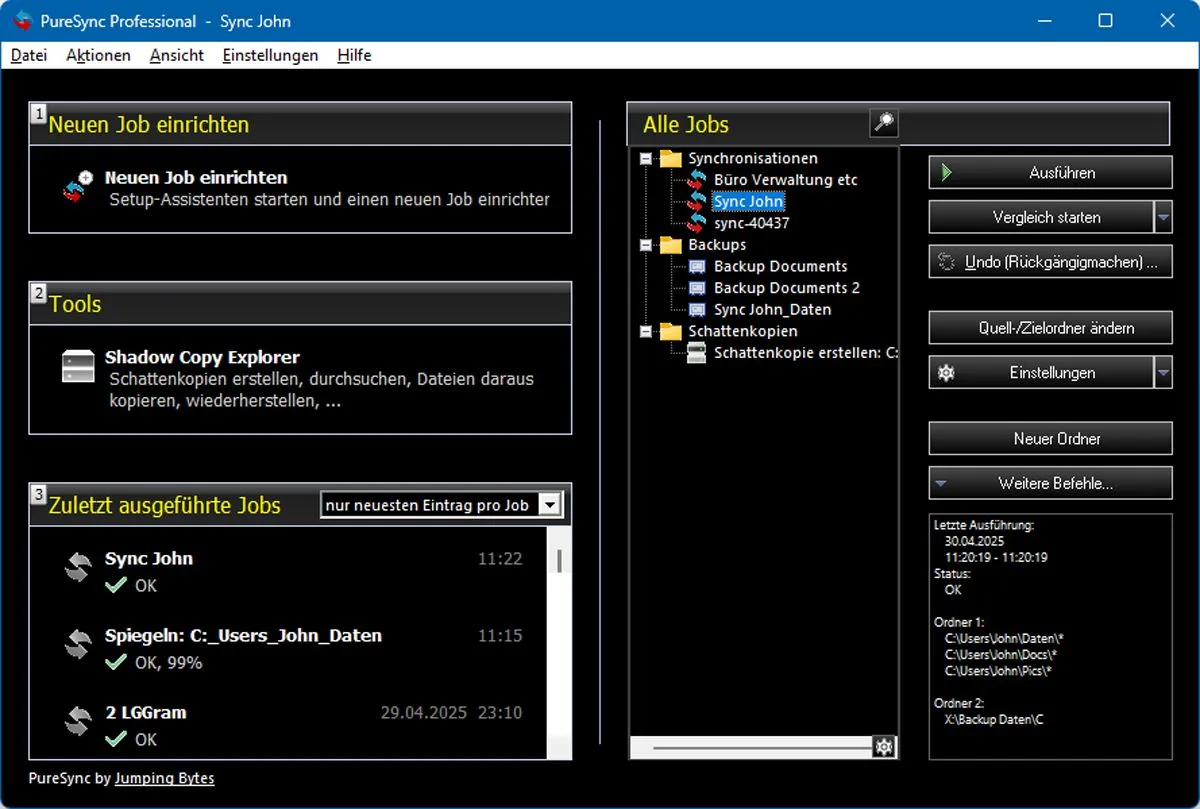Click the sync arrows icon beside Büro Verwaltung etc
The image size is (1200, 809).
coord(699,180)
